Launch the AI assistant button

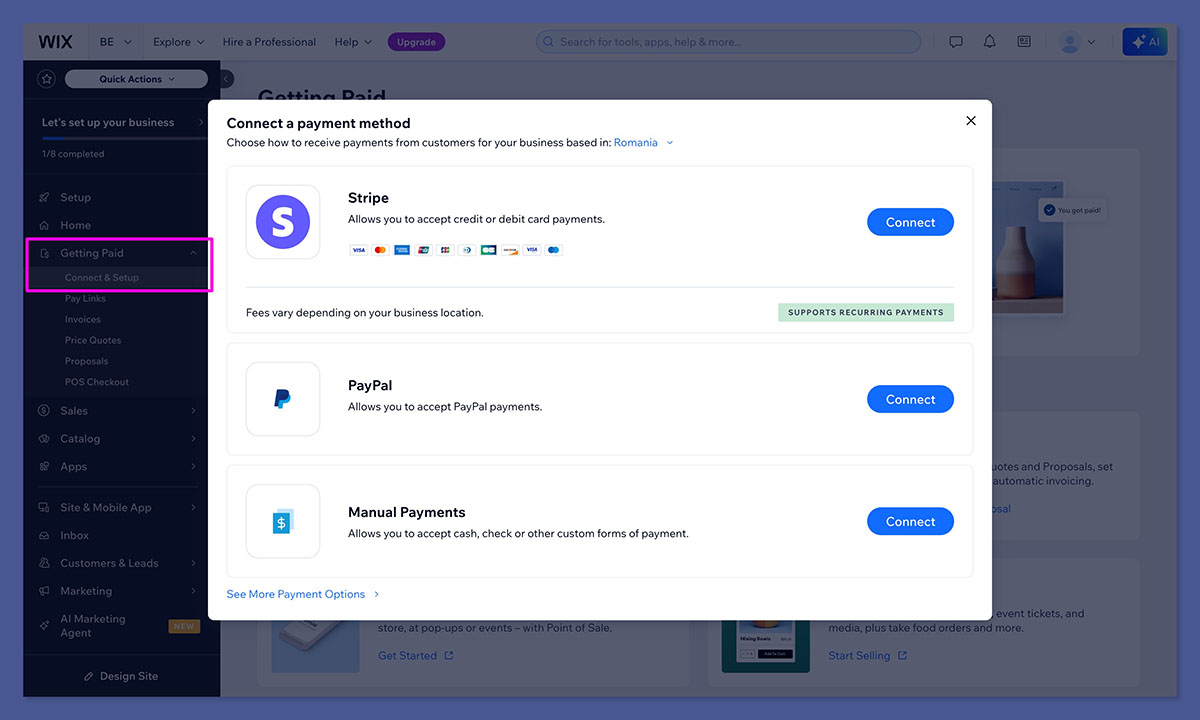(1145, 42)
